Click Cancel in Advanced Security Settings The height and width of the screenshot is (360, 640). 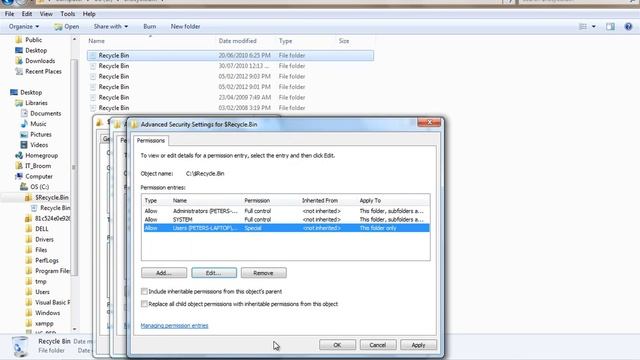[378, 345]
